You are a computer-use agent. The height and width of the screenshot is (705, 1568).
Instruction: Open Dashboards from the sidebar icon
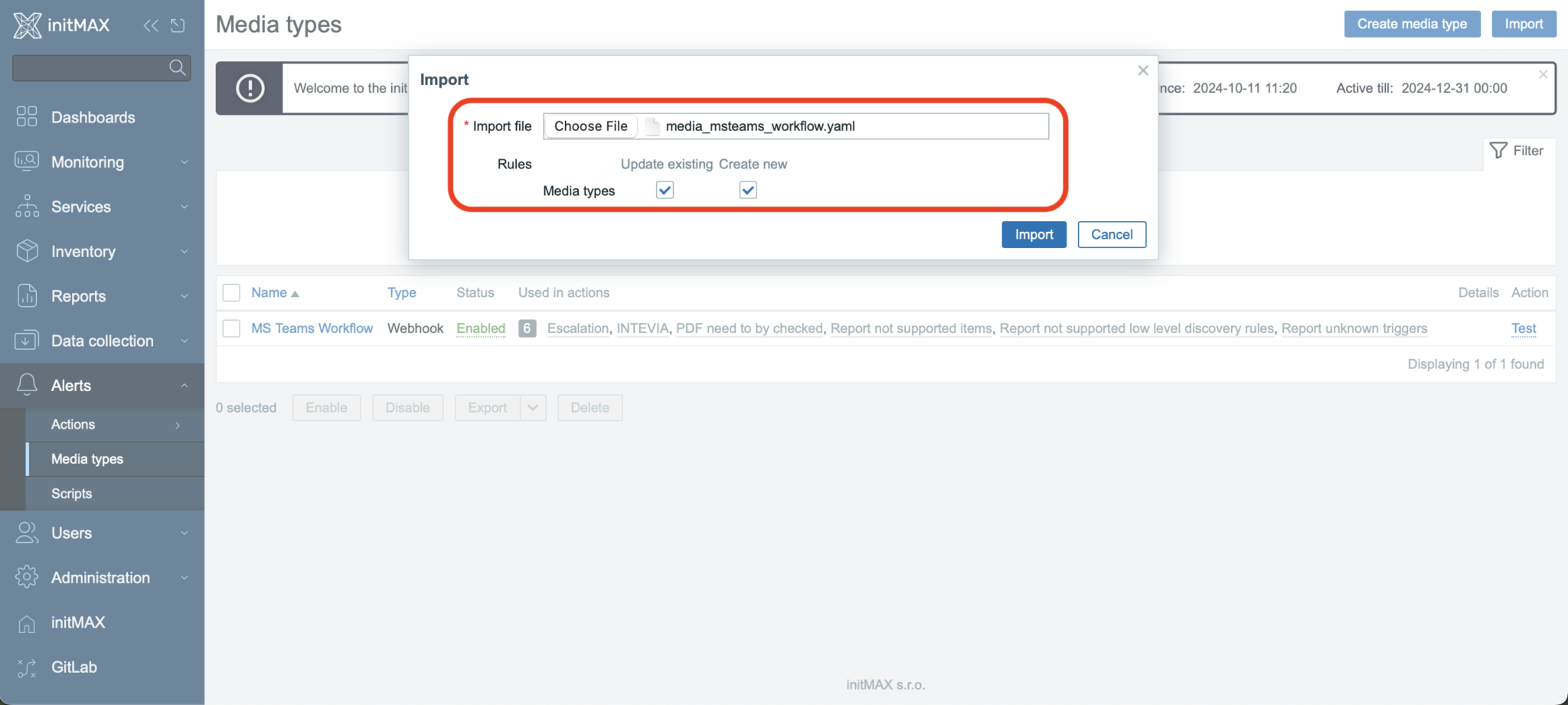[27, 117]
